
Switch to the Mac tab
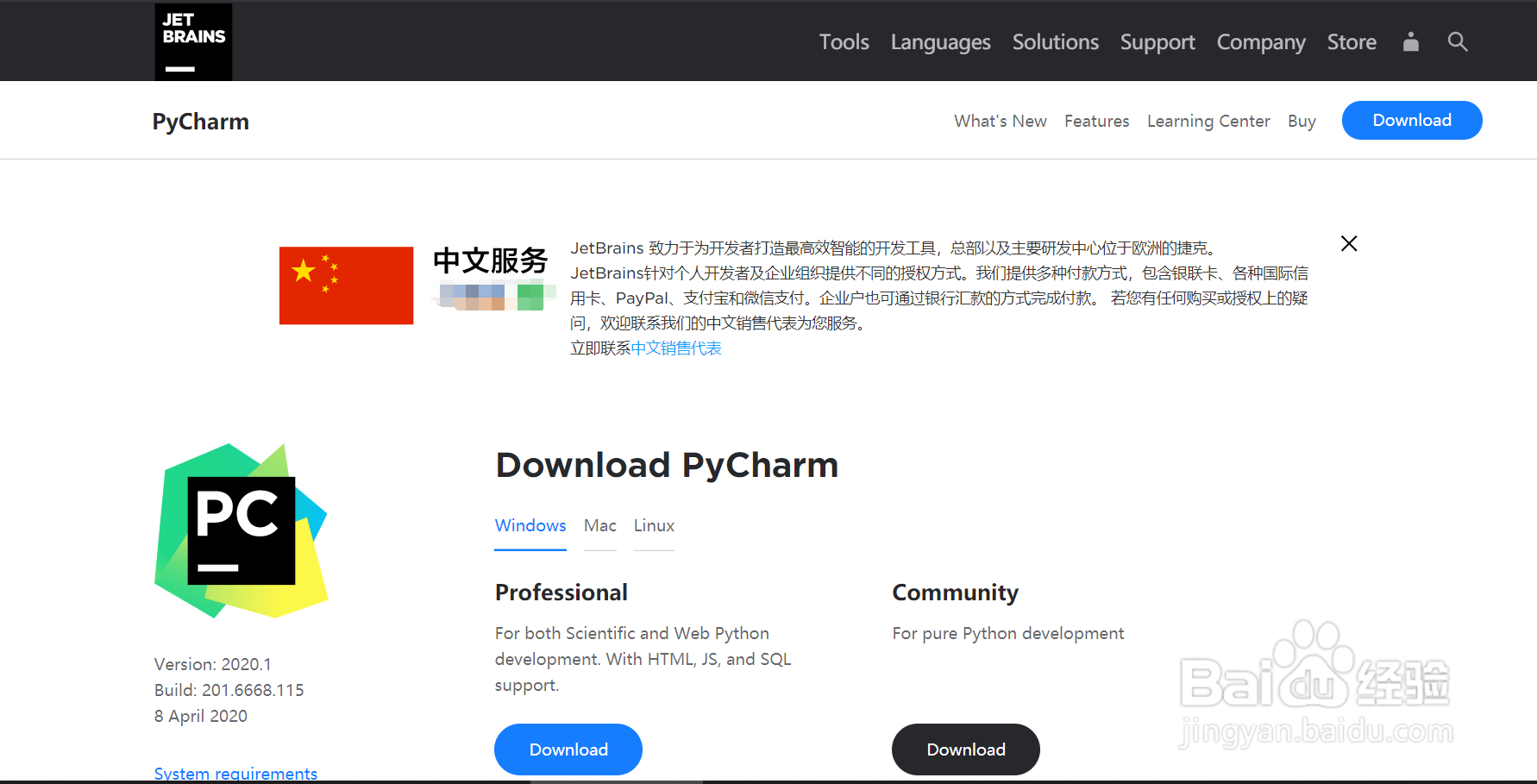point(600,525)
